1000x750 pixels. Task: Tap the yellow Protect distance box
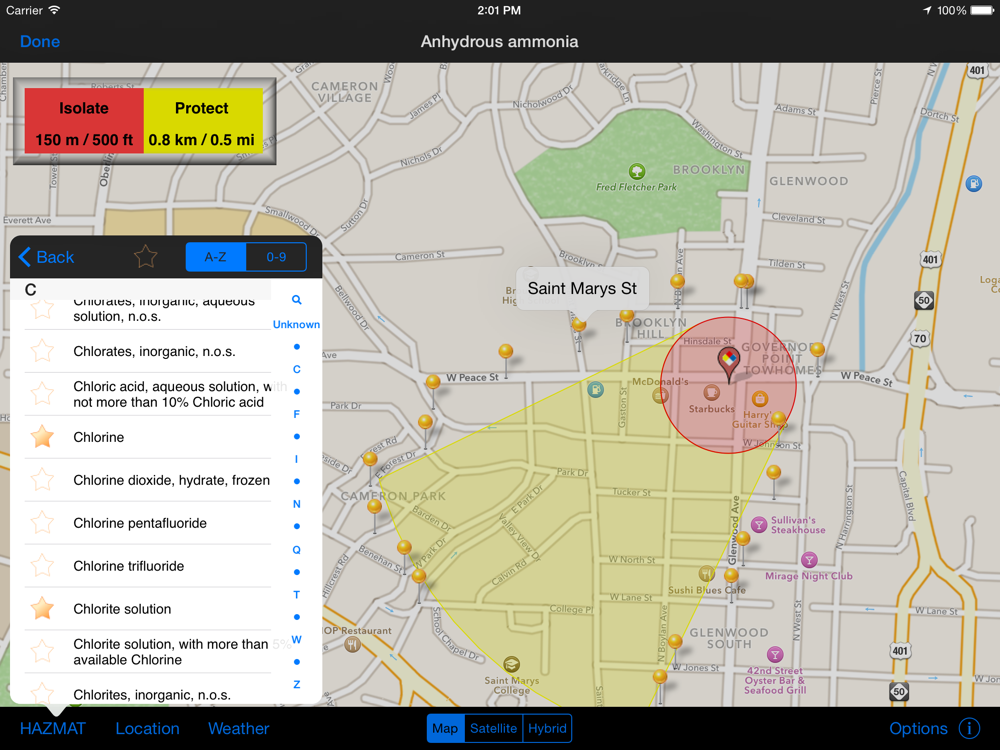pos(203,121)
